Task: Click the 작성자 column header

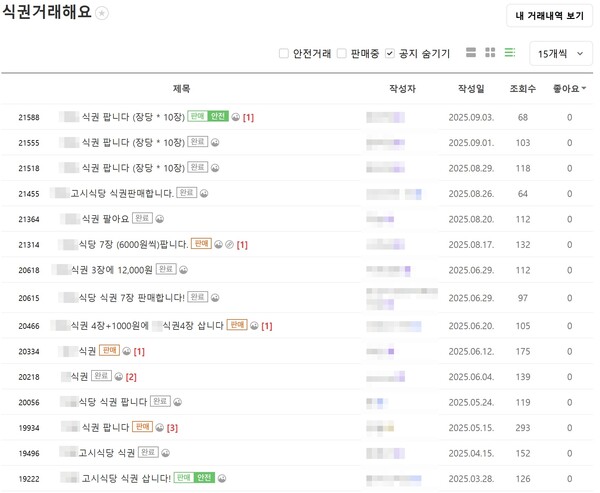Action: pos(402,89)
